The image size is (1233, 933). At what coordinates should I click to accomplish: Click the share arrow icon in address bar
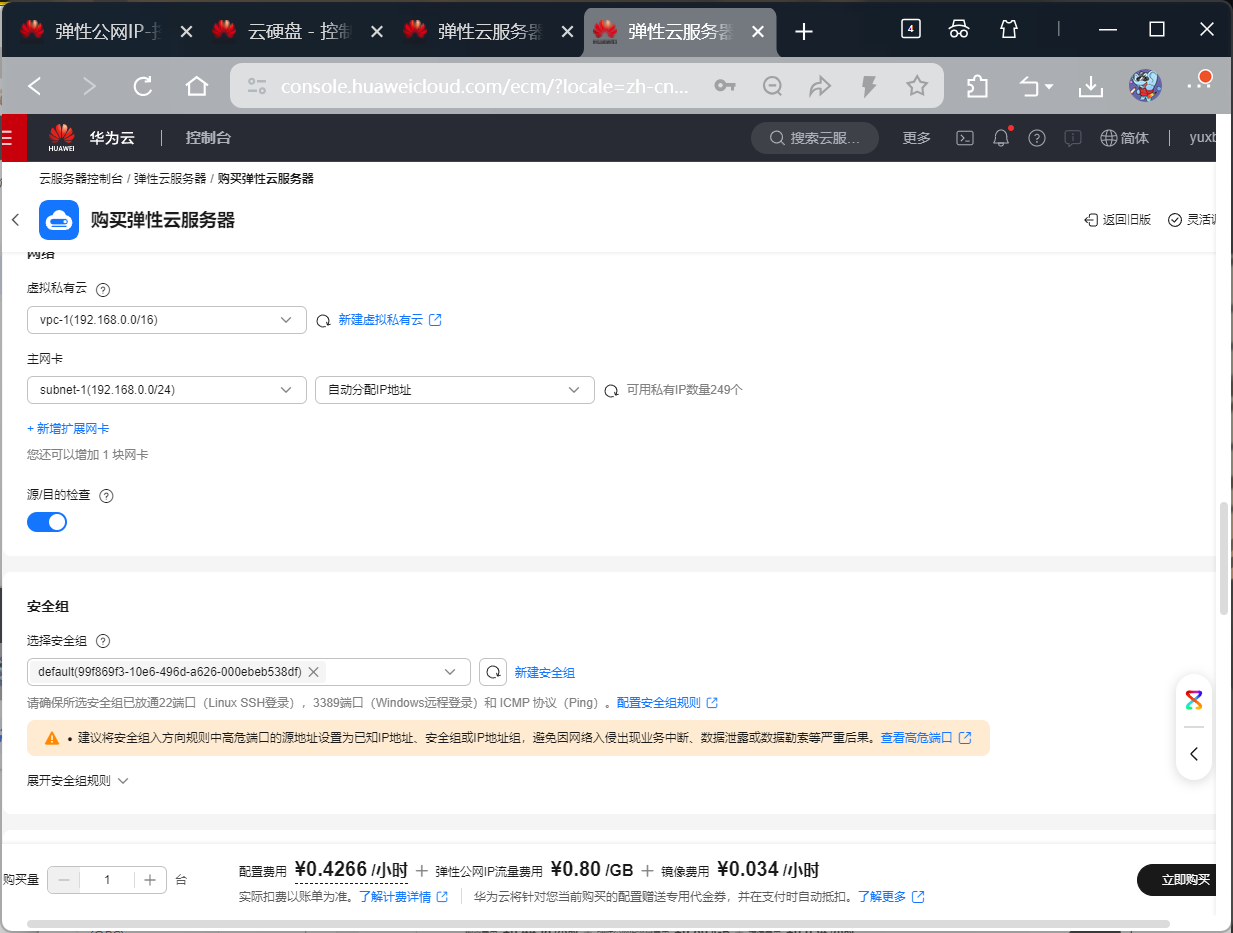click(820, 87)
